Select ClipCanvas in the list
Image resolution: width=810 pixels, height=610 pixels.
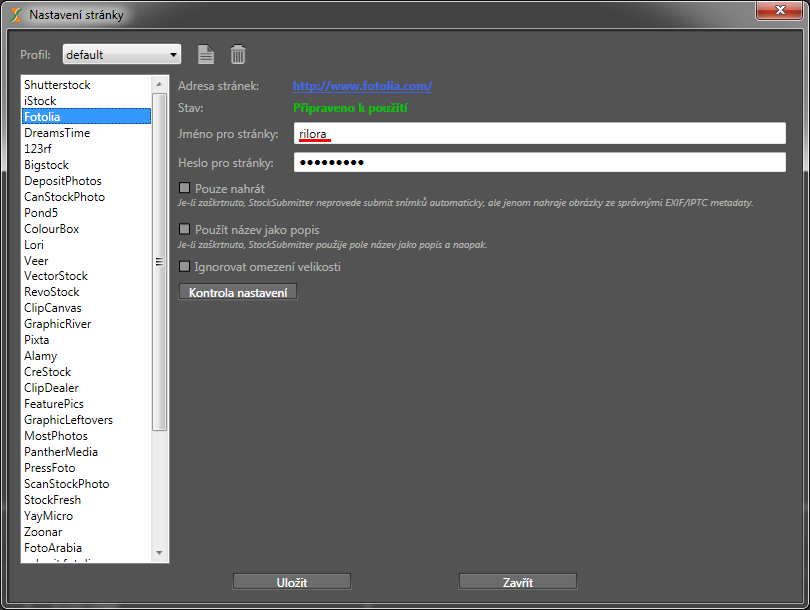point(86,308)
